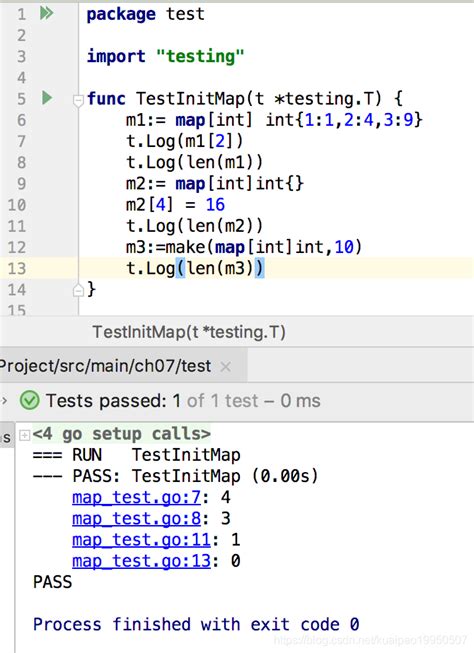The image size is (474, 653).
Task: Click the line 13 number in the gutter
Action: [x=17, y=269]
